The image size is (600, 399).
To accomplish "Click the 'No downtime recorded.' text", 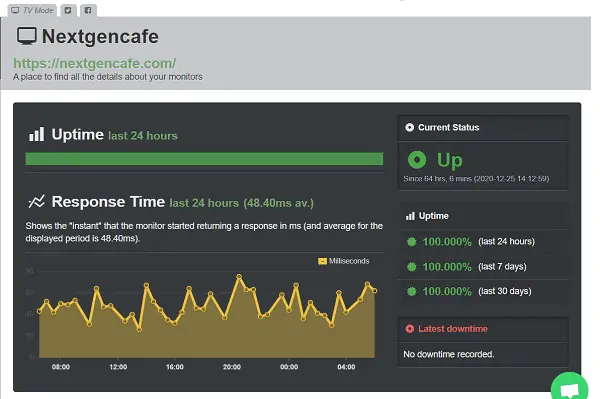I will click(448, 354).
